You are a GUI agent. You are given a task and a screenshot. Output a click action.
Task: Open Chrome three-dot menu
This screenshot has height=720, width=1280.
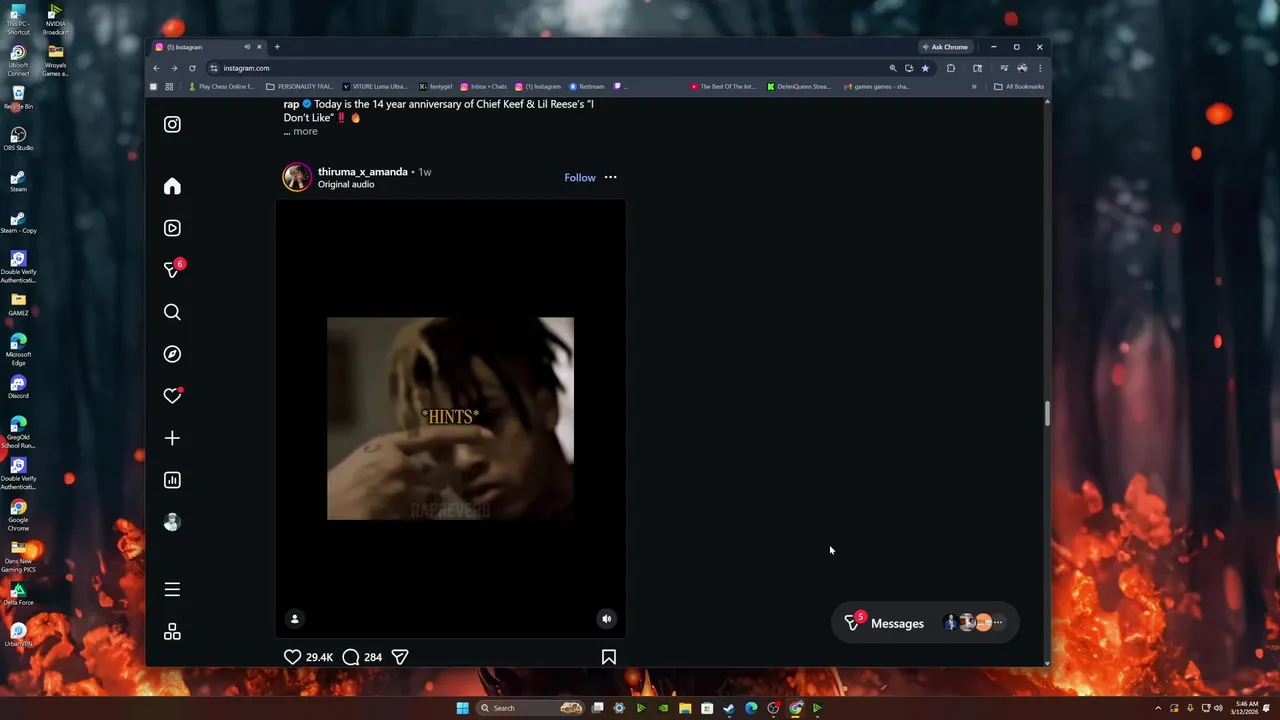pyautogui.click(x=1040, y=68)
